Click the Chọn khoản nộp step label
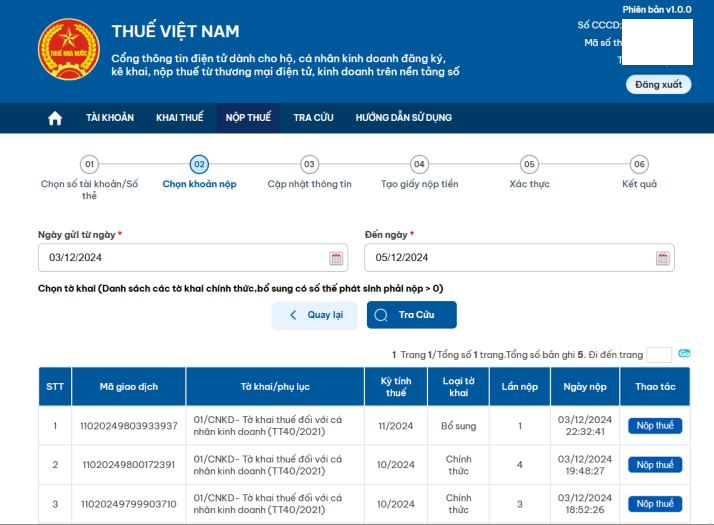Screen dimensions: 714x525 [199, 184]
